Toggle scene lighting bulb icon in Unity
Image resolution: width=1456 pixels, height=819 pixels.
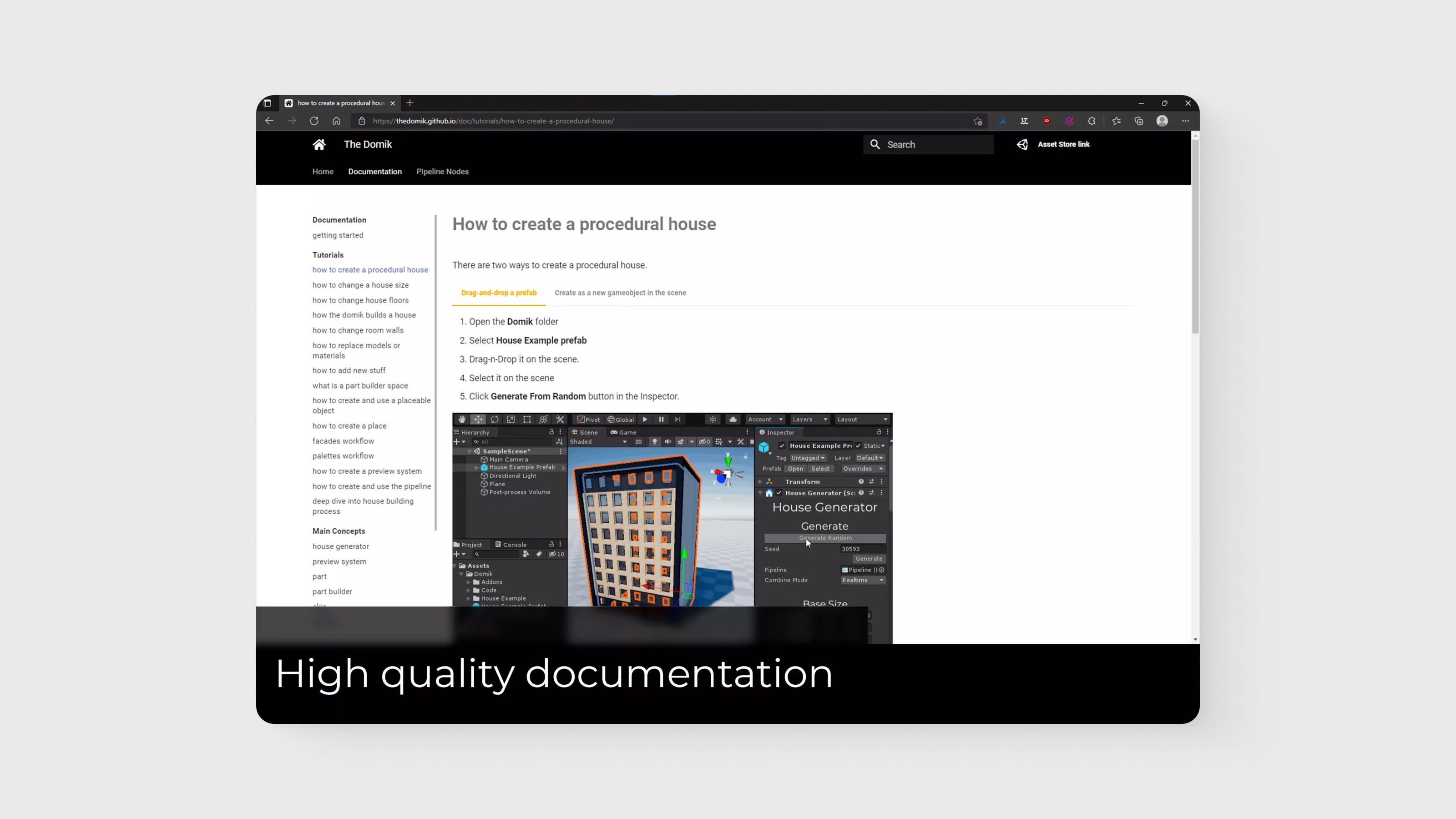655,442
